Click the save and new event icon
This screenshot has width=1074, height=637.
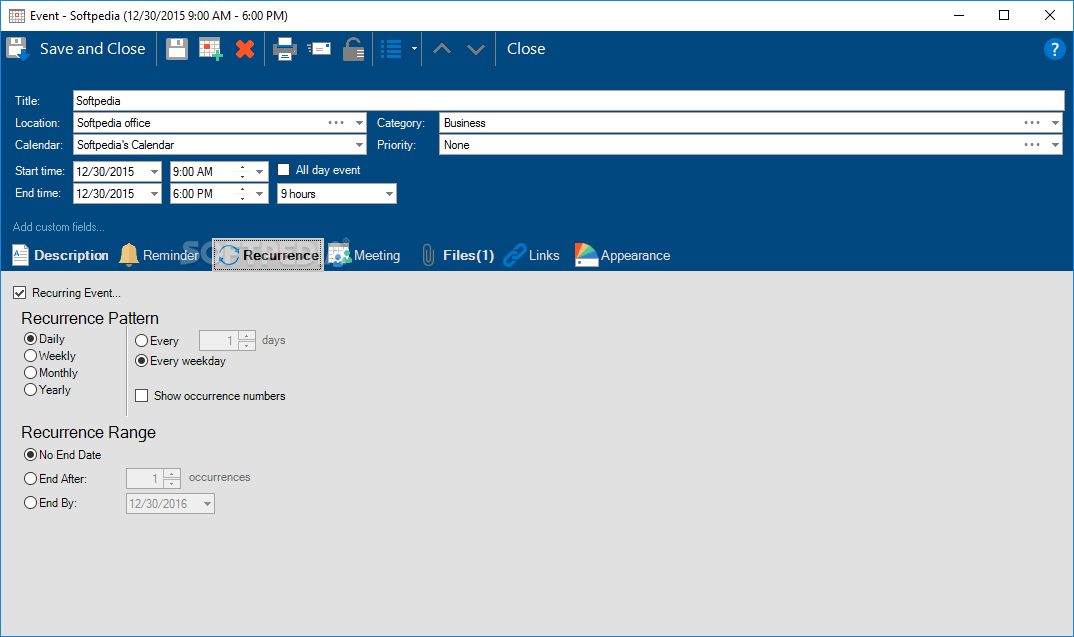[211, 49]
